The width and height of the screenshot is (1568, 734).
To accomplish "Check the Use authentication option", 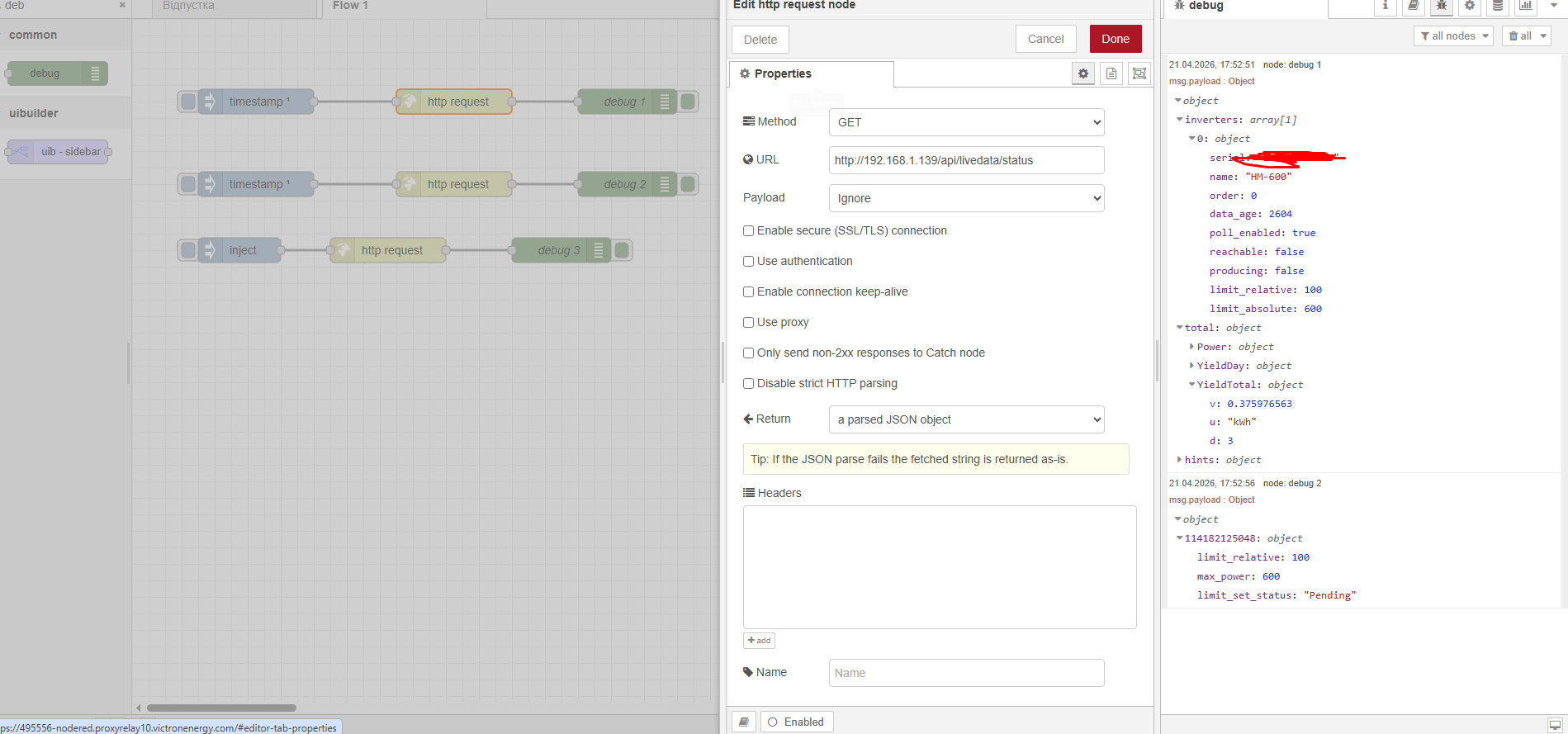I will pyautogui.click(x=748, y=262).
